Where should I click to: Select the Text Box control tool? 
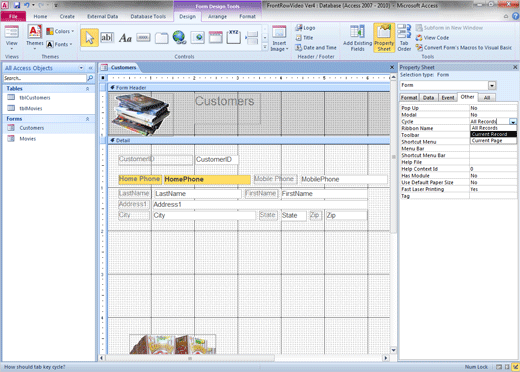107,37
